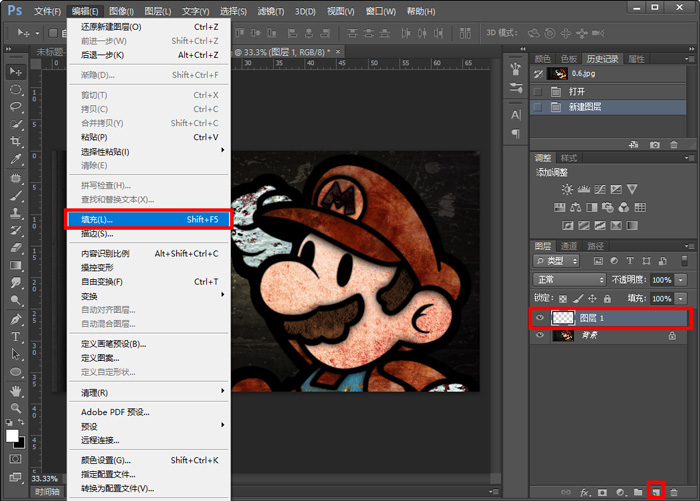Click the foreground color swatch
The image size is (700, 501).
point(12,436)
